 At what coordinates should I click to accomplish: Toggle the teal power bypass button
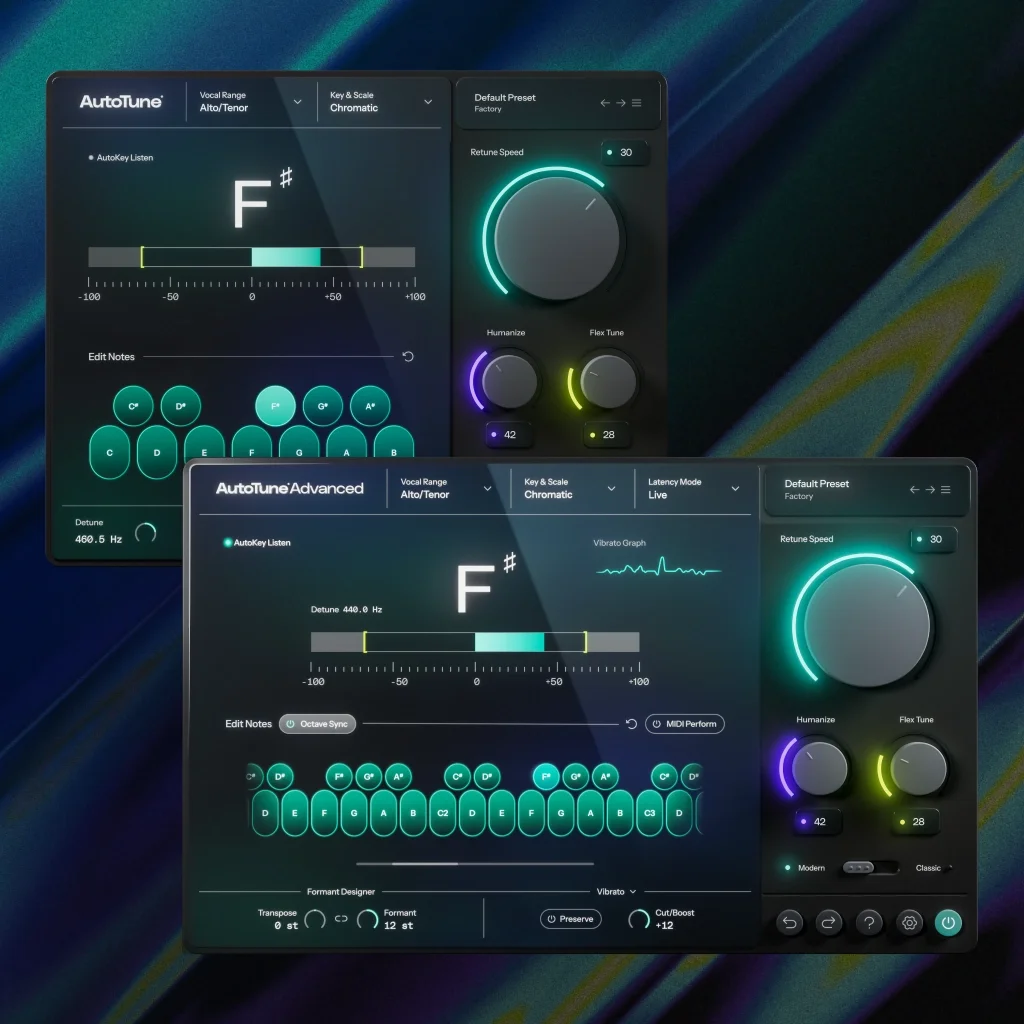click(948, 922)
